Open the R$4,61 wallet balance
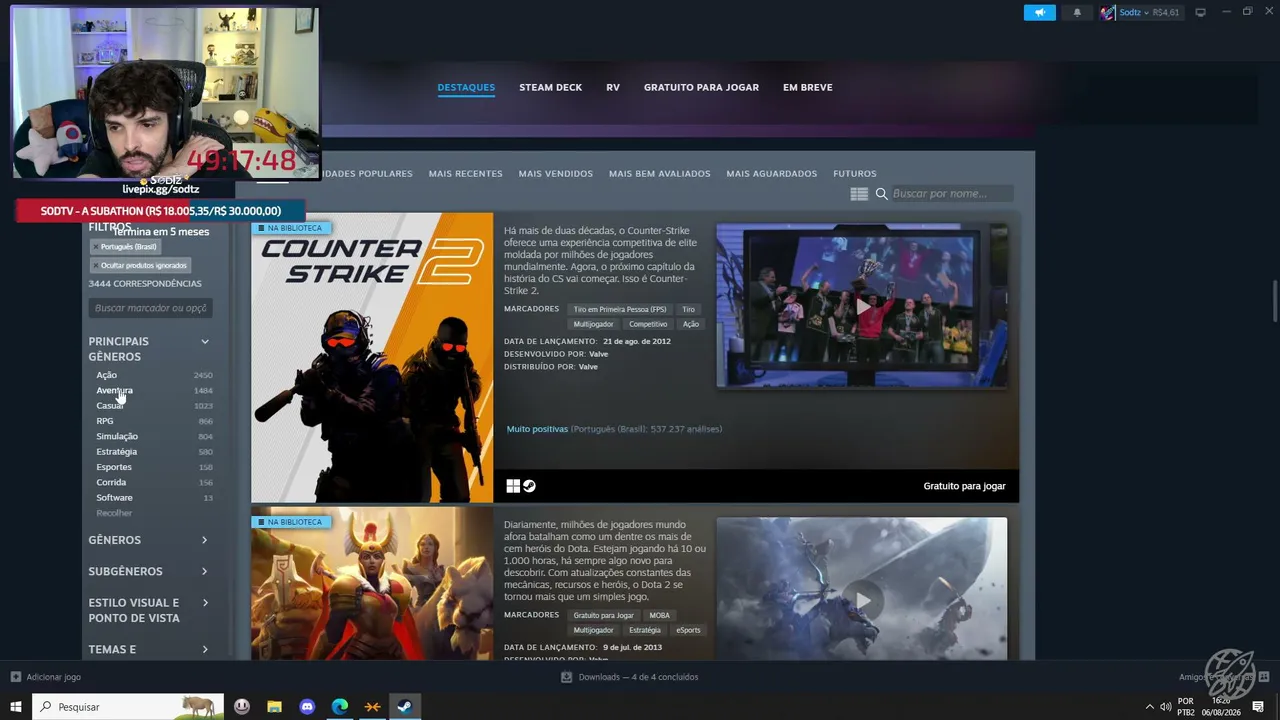This screenshot has height=720, width=1280. tap(1166, 13)
